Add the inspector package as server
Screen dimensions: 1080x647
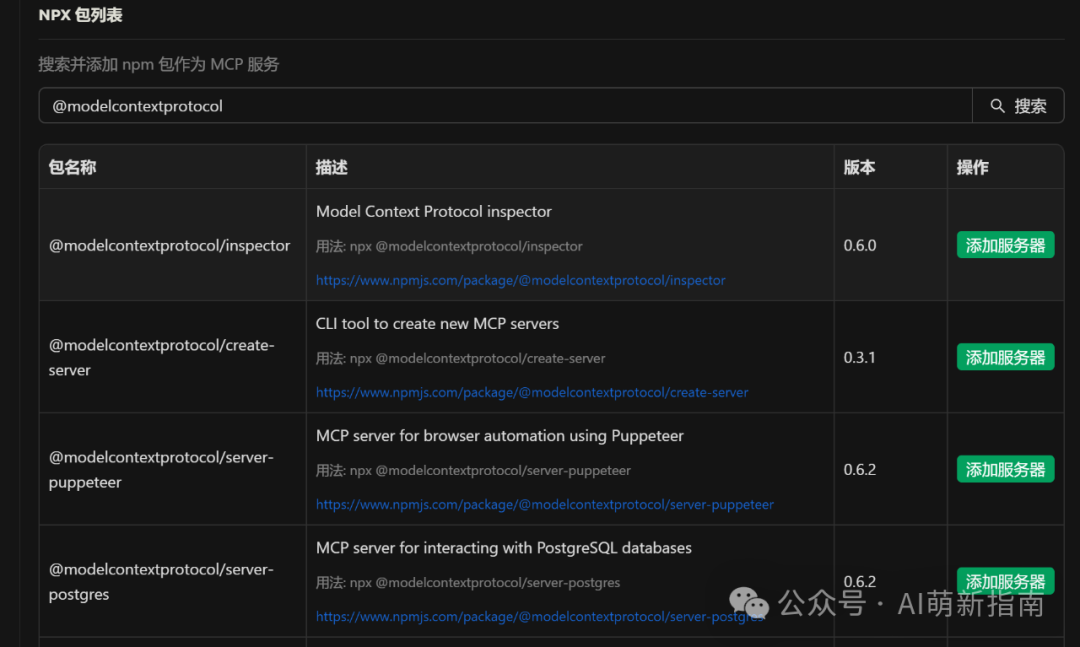click(1005, 245)
